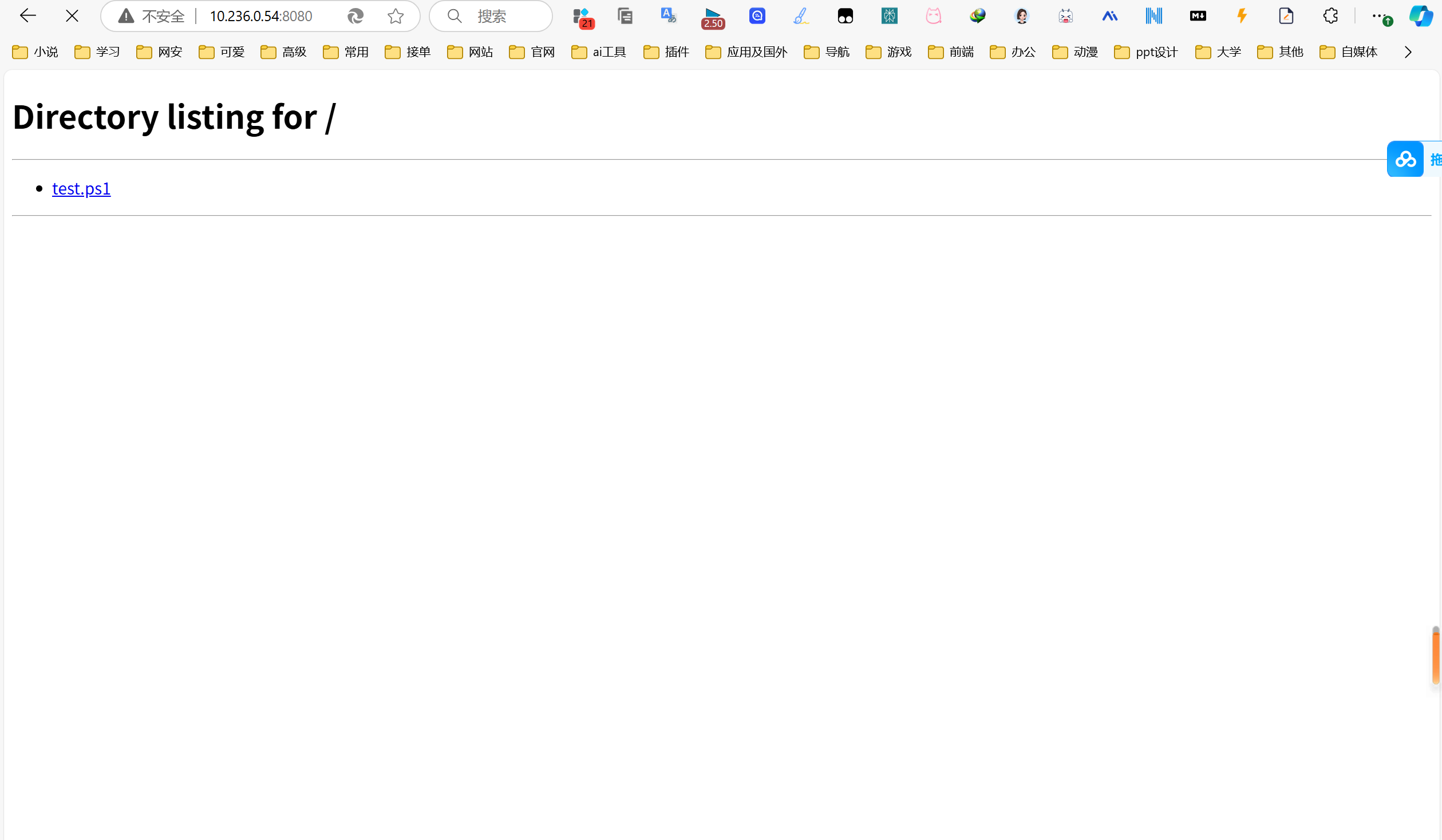This screenshot has width=1442, height=840.
Task: Open the 高级 bookmarks folder
Action: point(284,52)
